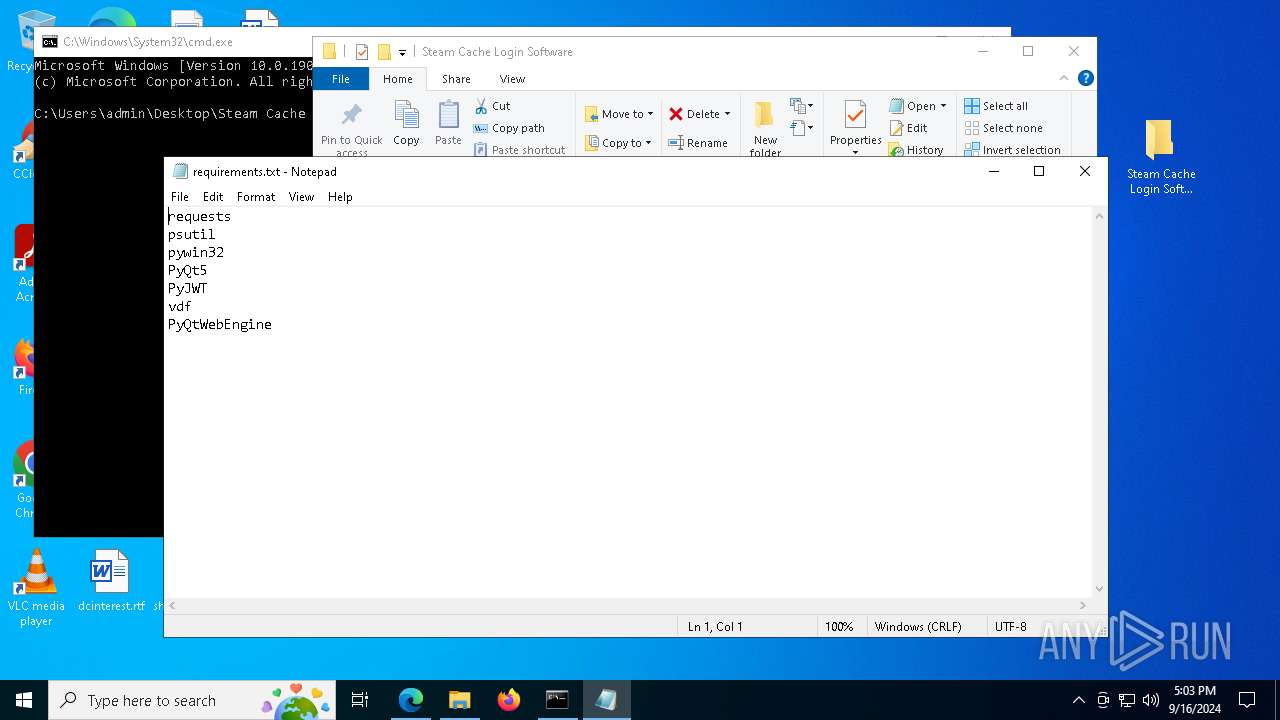The width and height of the screenshot is (1280, 720).
Task: Expand the Delete dropdown arrow
Action: 727,114
